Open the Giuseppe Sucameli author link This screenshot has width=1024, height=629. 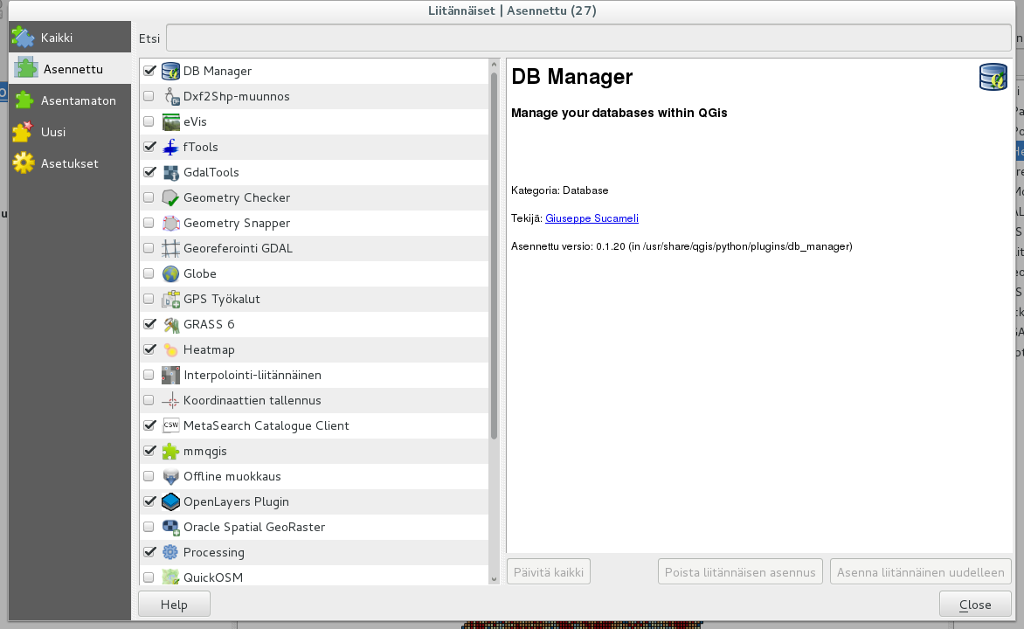pos(592,218)
